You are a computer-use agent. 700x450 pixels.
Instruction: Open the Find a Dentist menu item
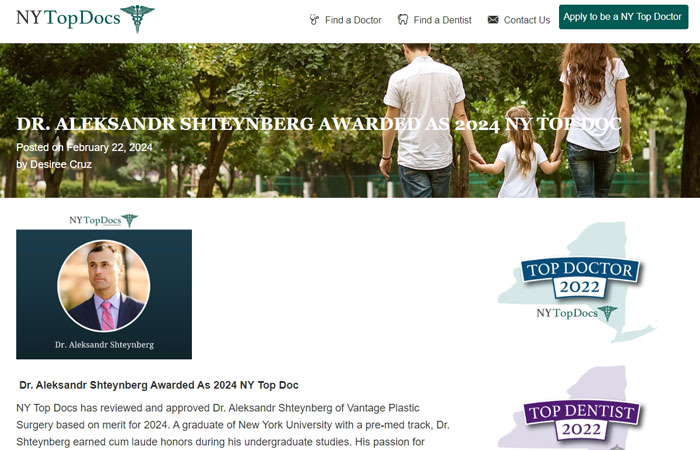434,20
